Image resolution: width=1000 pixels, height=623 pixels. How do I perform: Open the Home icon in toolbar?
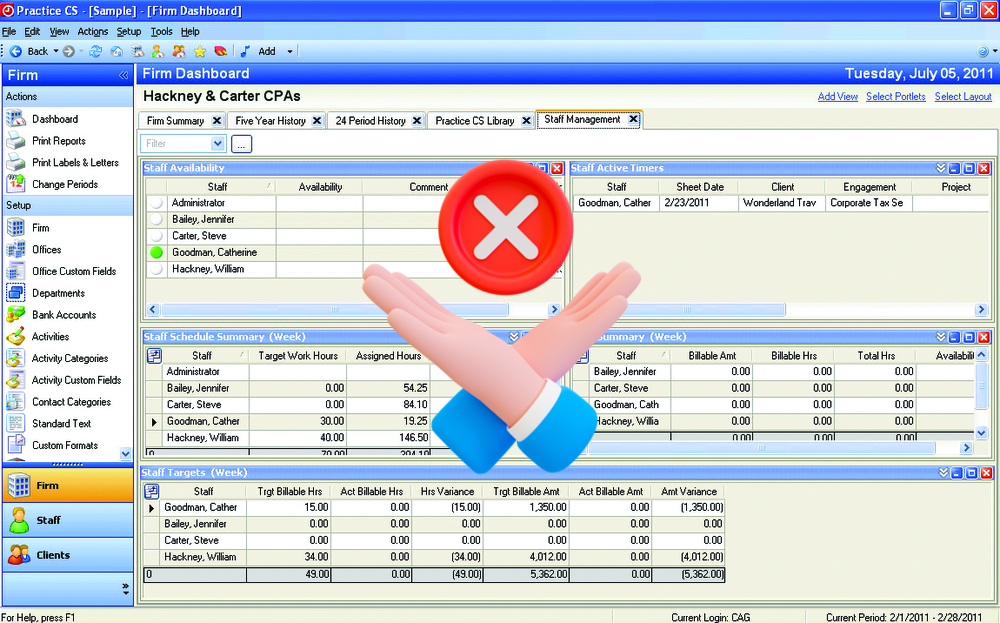pos(117,52)
